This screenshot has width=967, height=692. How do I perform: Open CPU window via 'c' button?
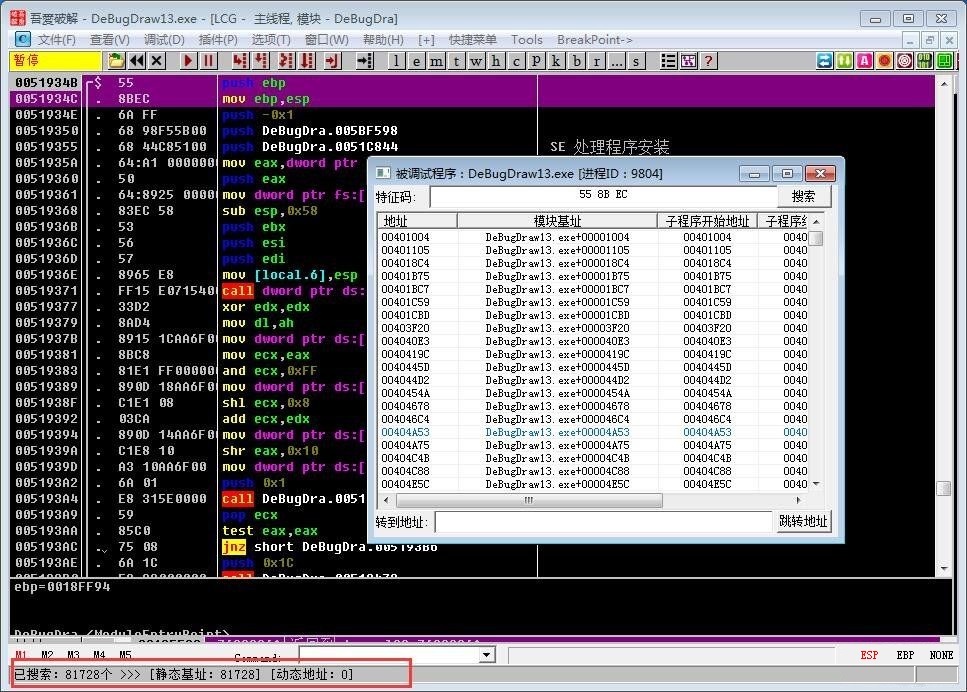point(516,61)
